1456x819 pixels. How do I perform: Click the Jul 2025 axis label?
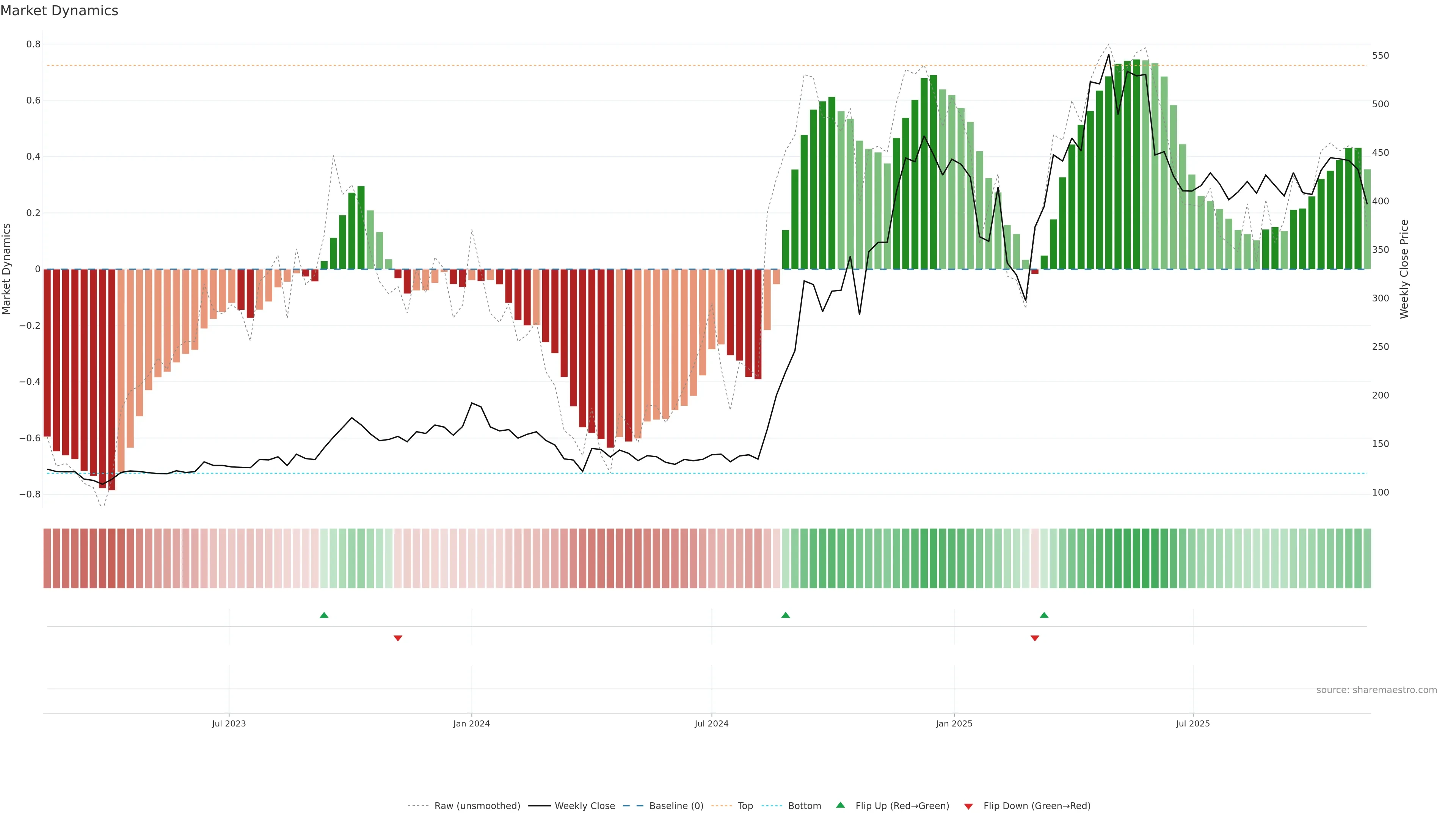coord(1192,723)
